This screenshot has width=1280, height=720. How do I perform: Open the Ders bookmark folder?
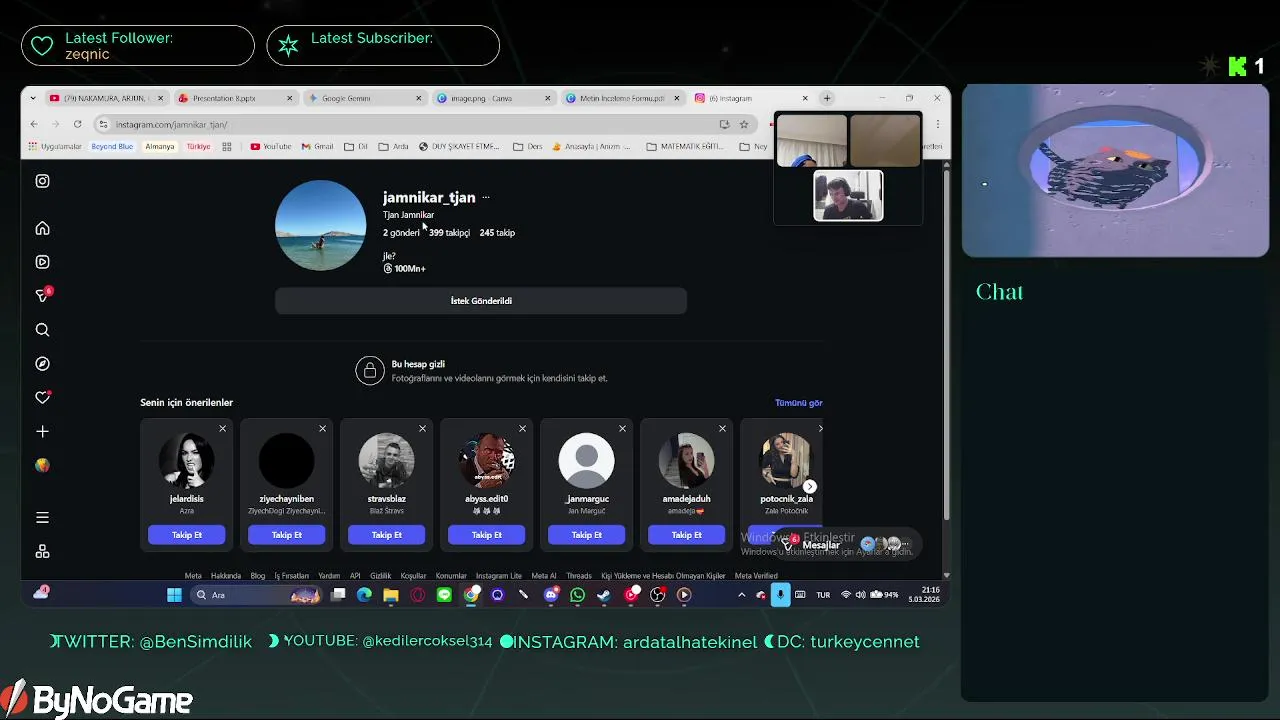528,146
